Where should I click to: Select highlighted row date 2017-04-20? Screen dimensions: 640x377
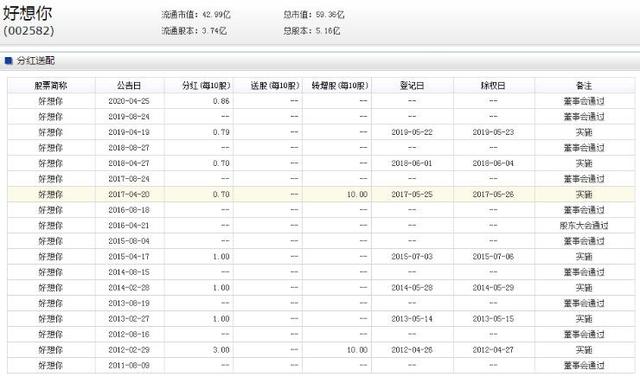click(x=129, y=195)
